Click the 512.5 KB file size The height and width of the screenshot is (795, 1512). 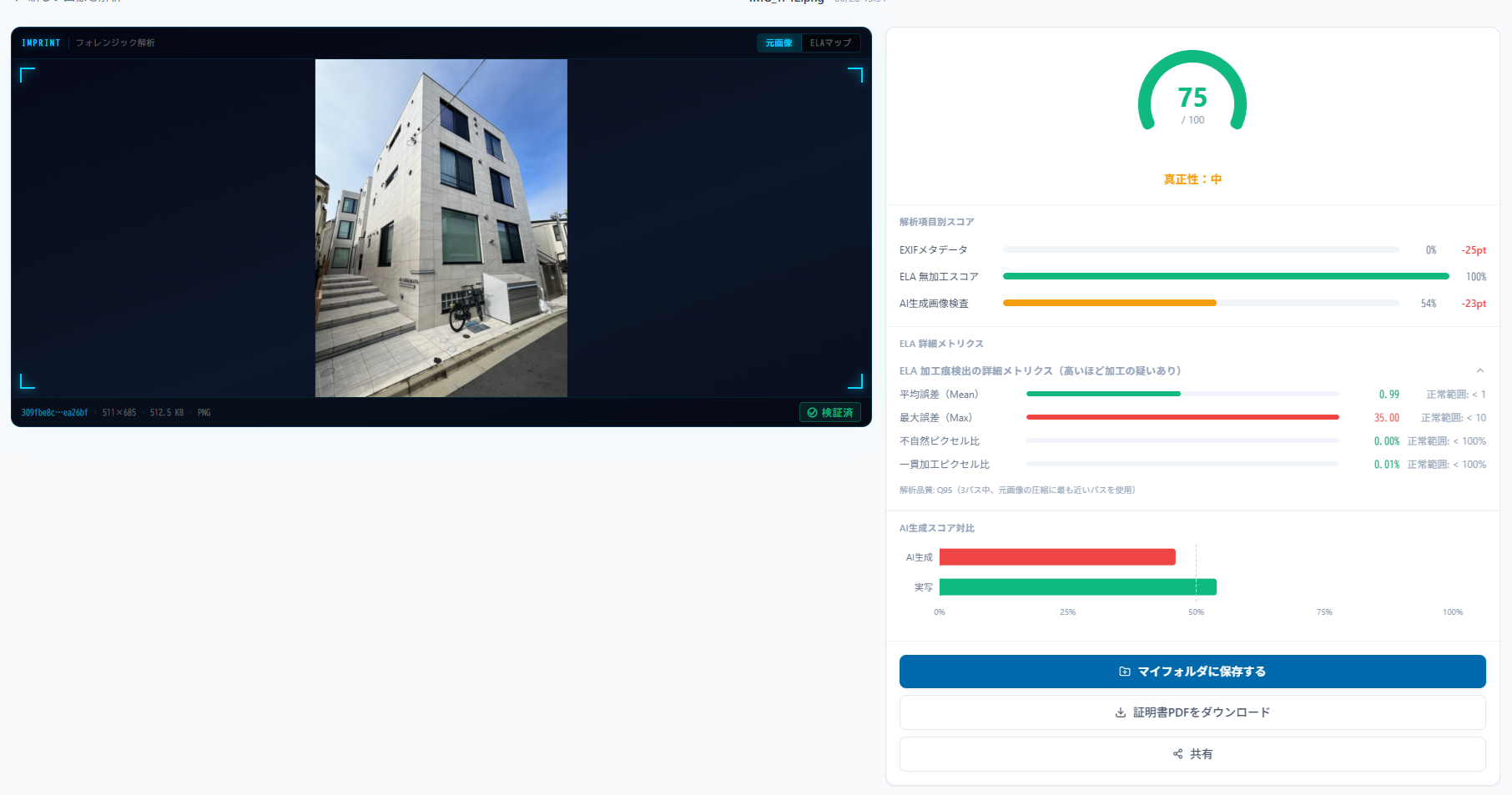(167, 413)
